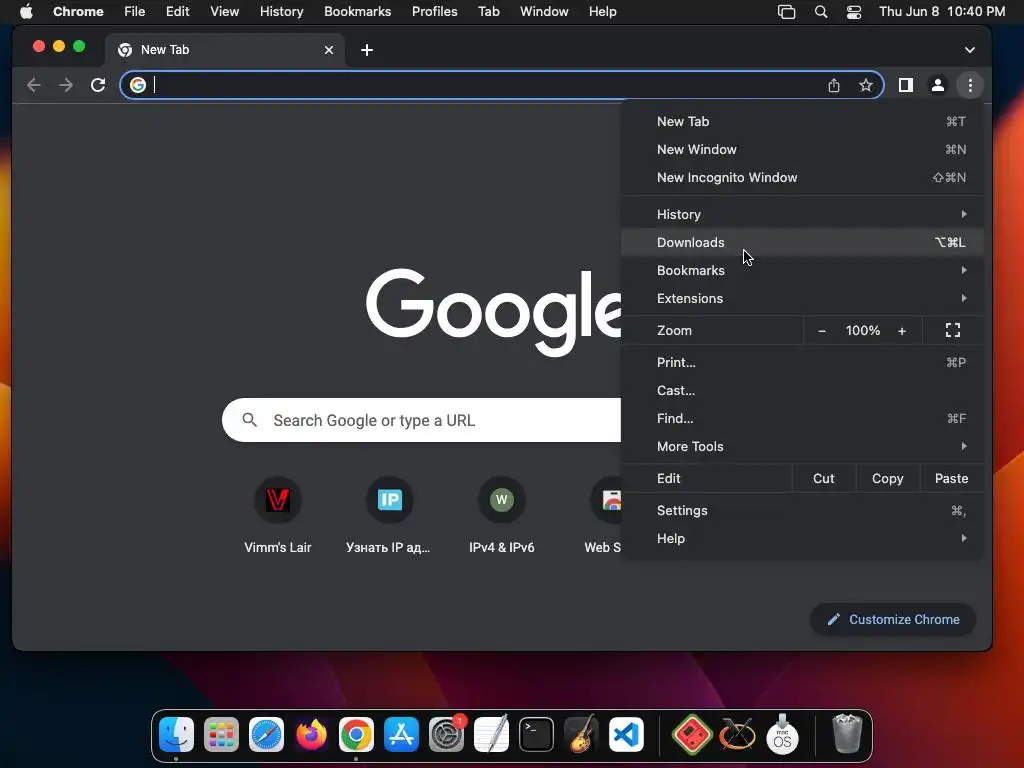Expand the Bookmarks submenu in Chrome menu
This screenshot has height=768, width=1024.
click(802, 270)
